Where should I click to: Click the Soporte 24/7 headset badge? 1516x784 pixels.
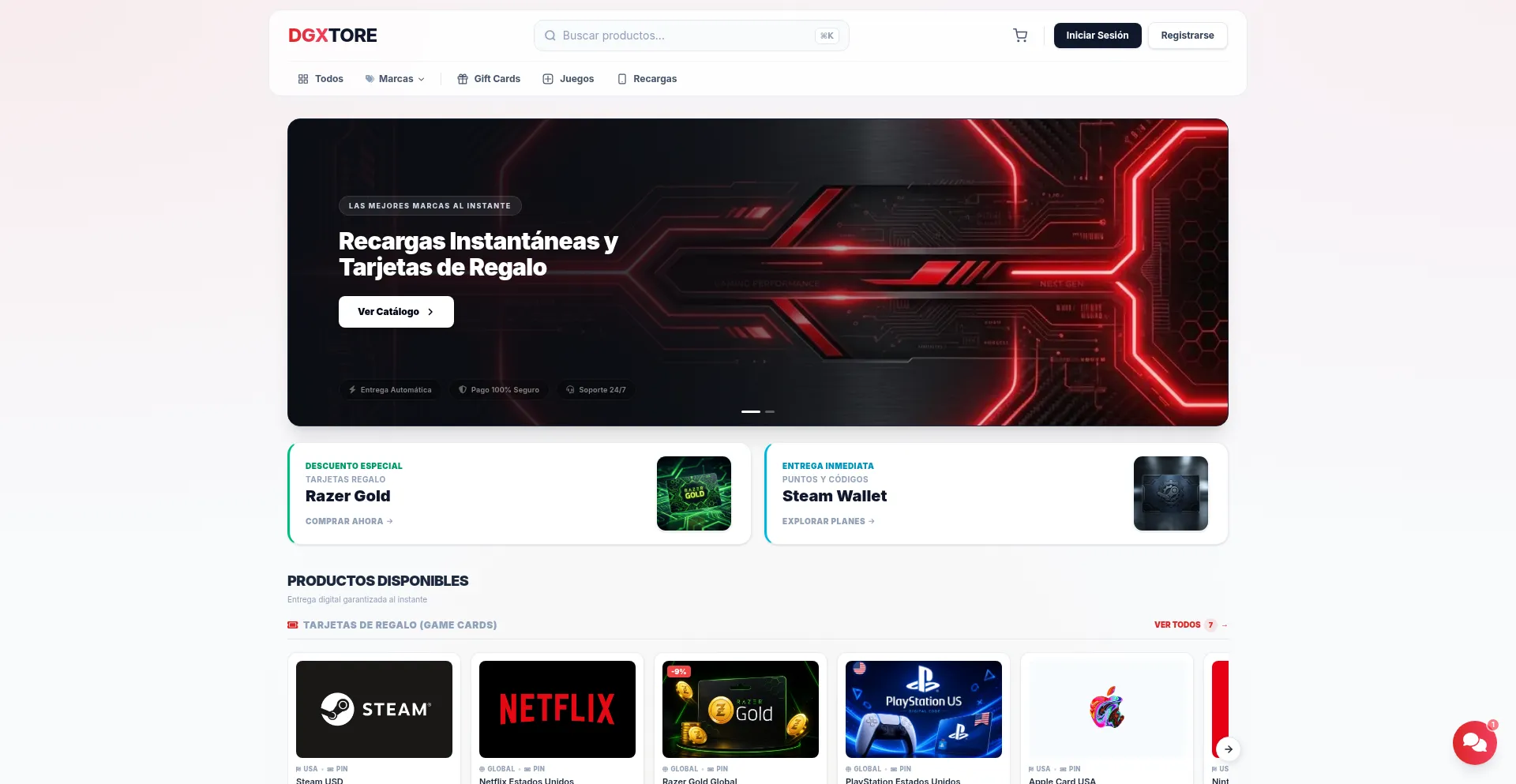click(596, 390)
